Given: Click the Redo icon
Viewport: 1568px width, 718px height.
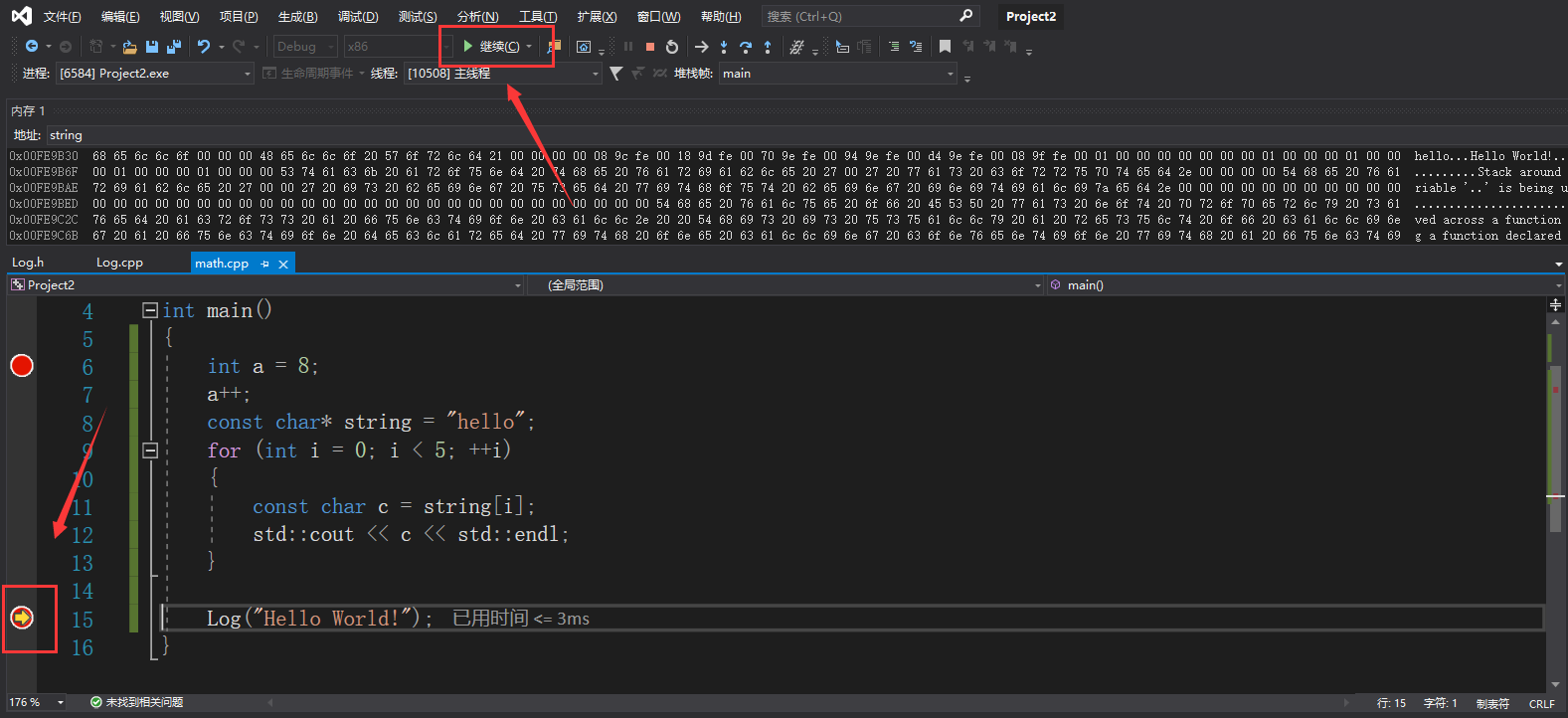Looking at the screenshot, I should click(239, 47).
